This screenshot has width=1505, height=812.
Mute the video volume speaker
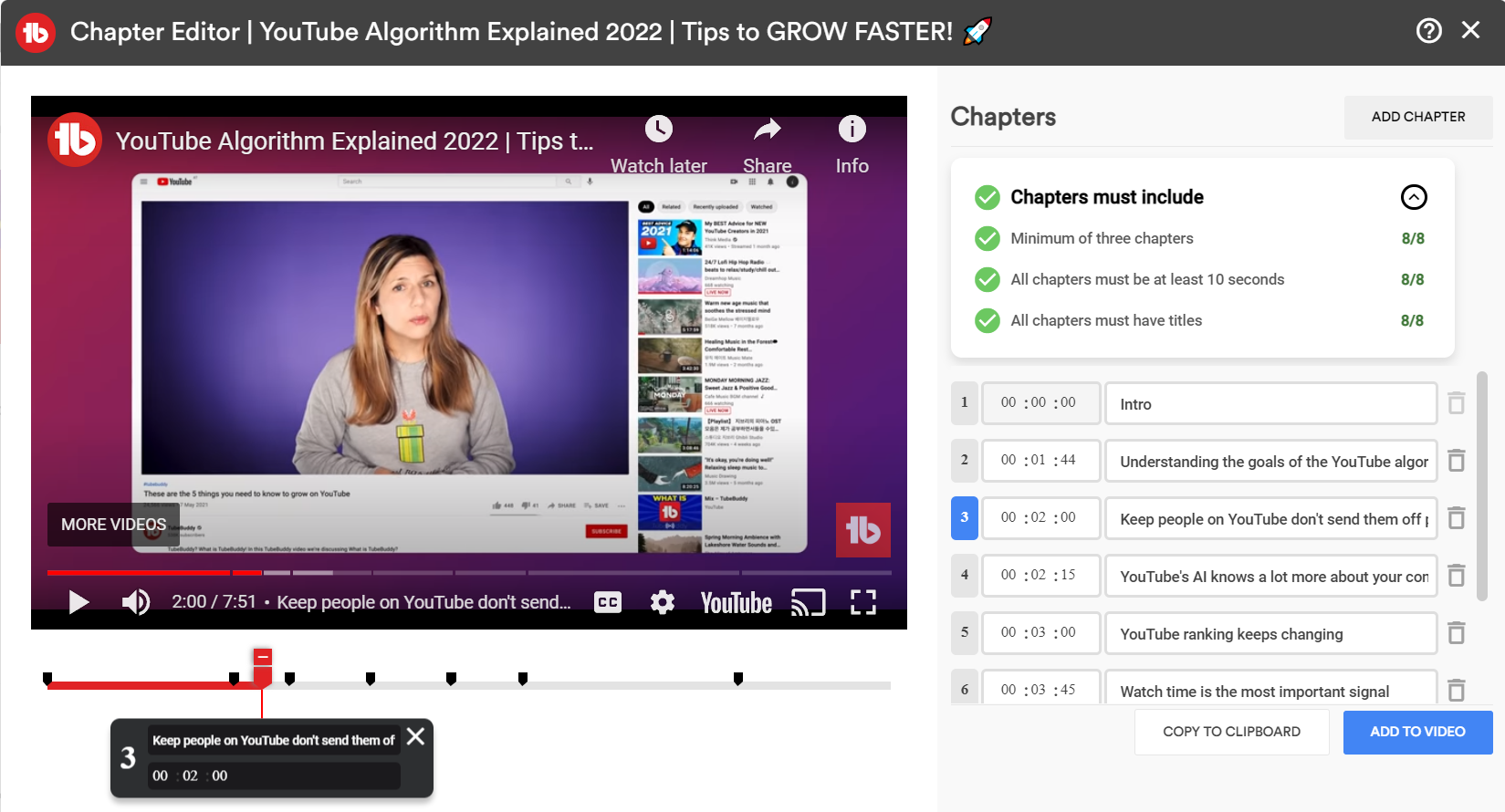pyautogui.click(x=136, y=602)
